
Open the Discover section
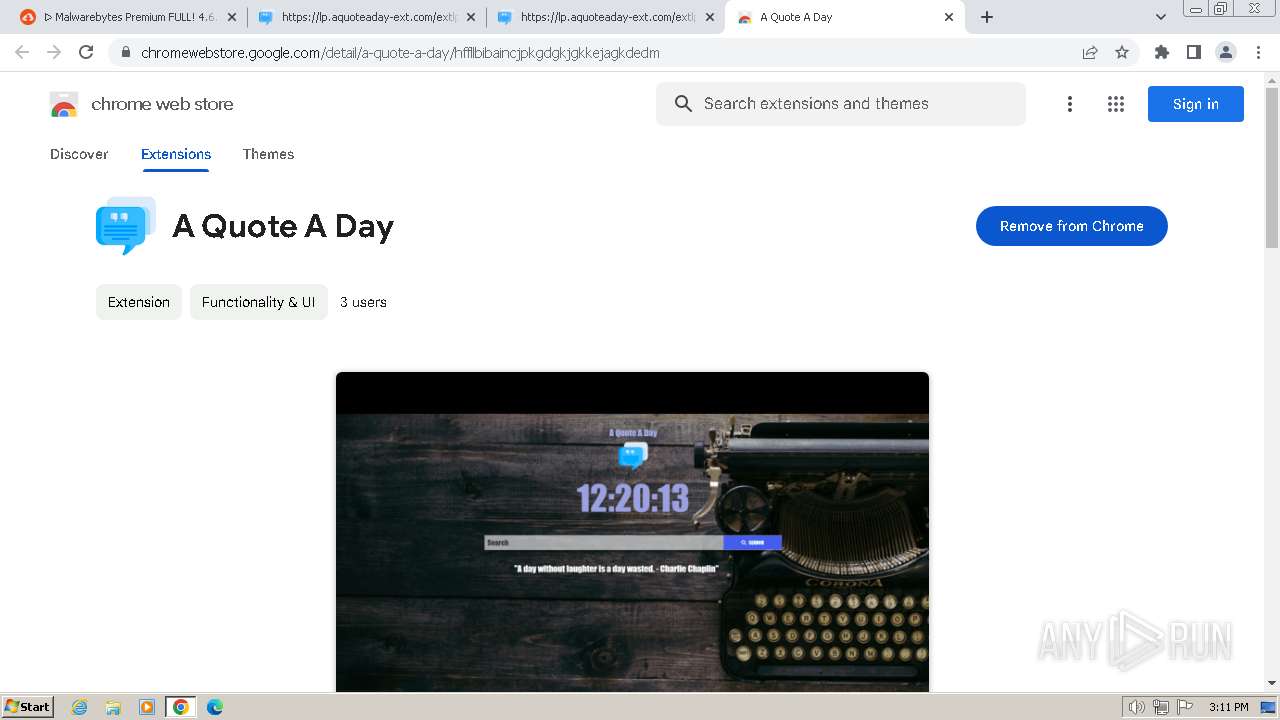(x=79, y=154)
